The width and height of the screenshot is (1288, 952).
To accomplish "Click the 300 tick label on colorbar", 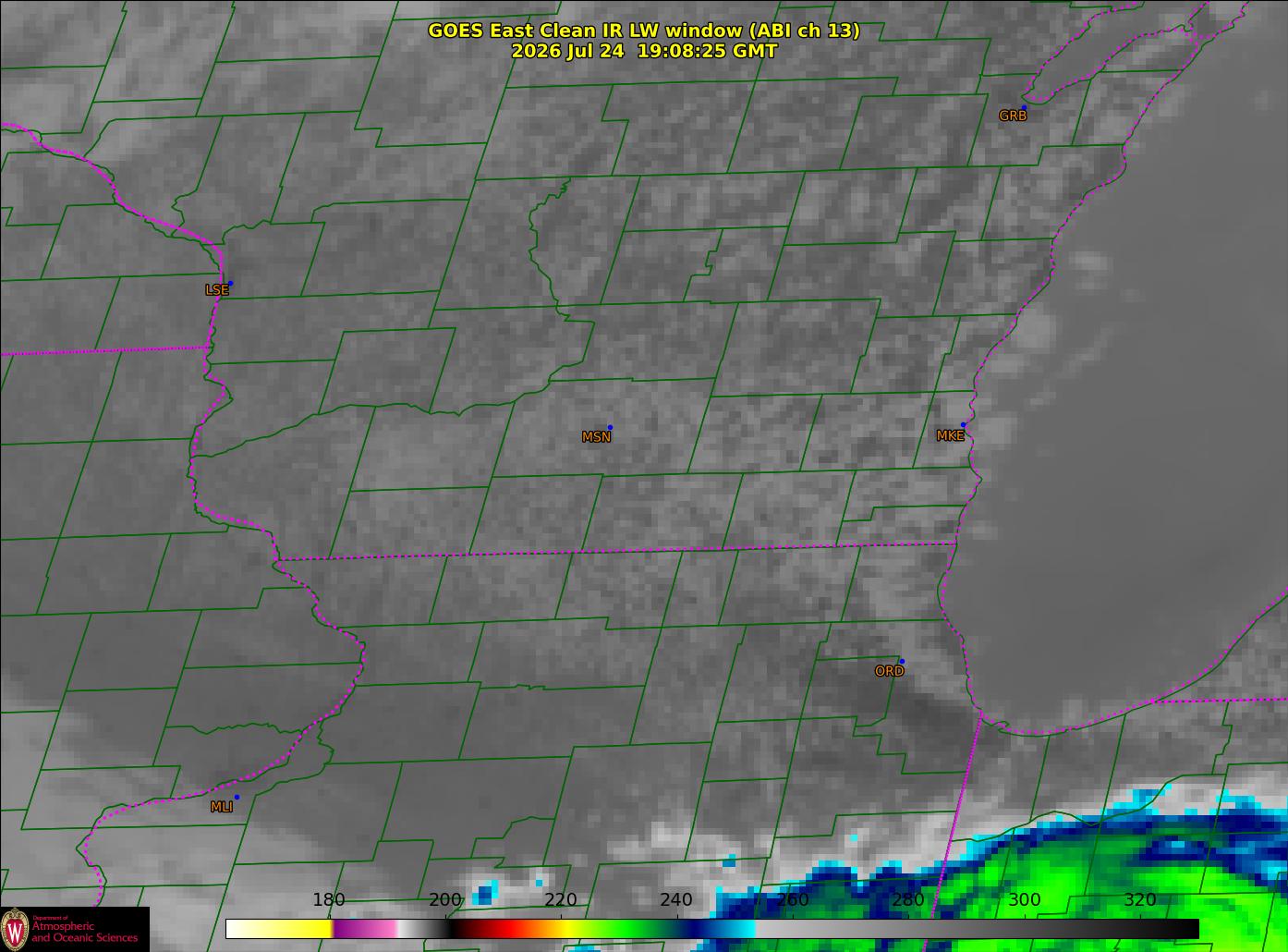I will pyautogui.click(x=1024, y=900).
